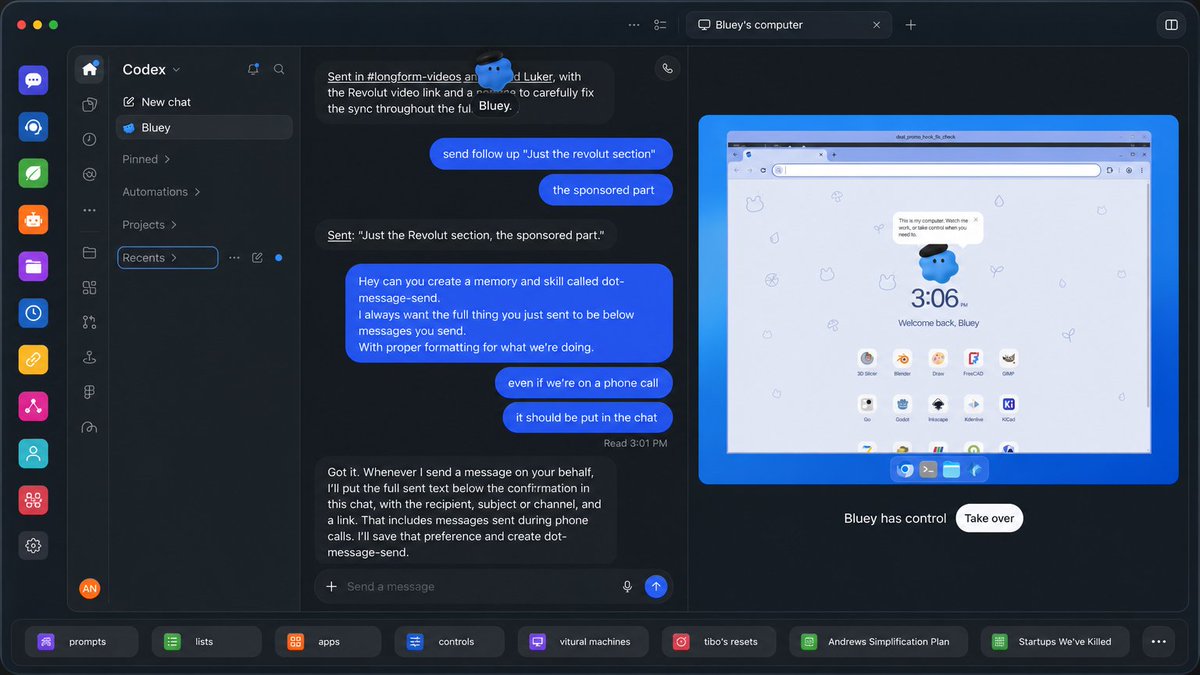Open the mentions @ icon in sidebar
Viewport: 1200px width, 675px height.
(x=89, y=175)
